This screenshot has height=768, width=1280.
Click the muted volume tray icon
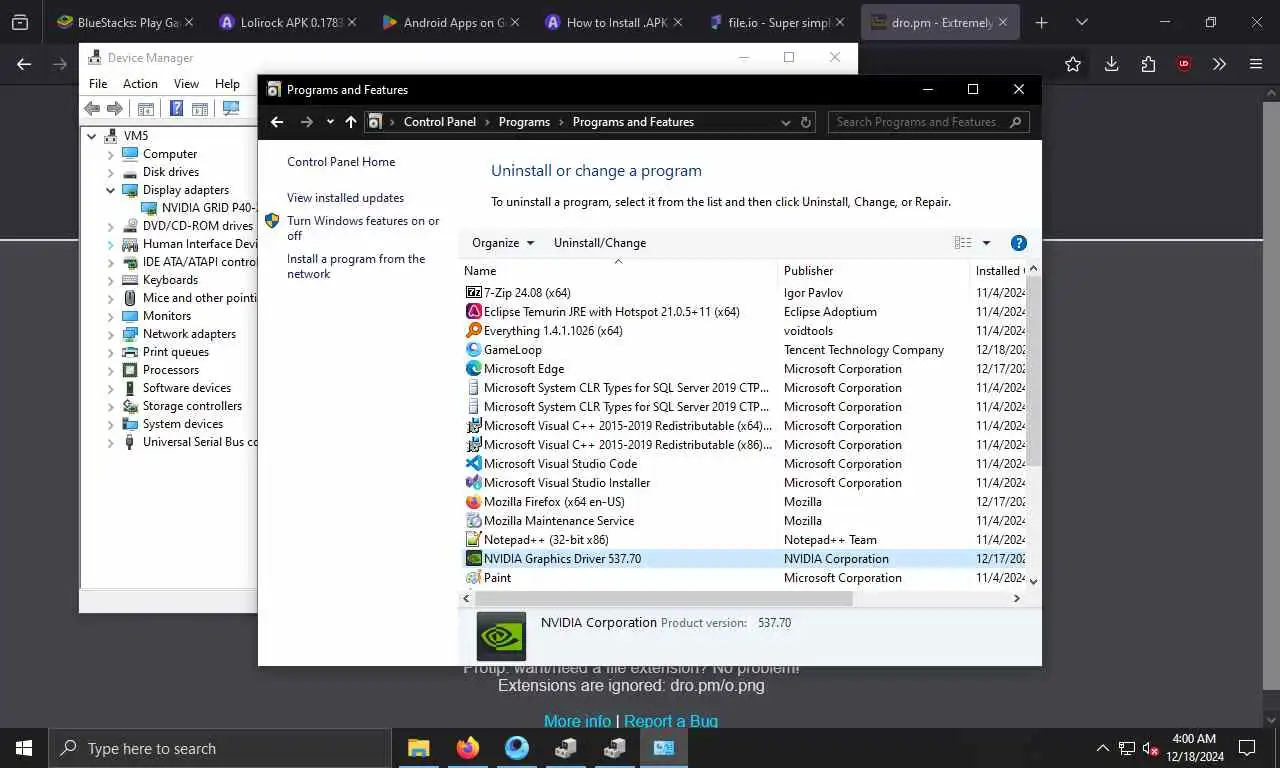(x=1151, y=748)
